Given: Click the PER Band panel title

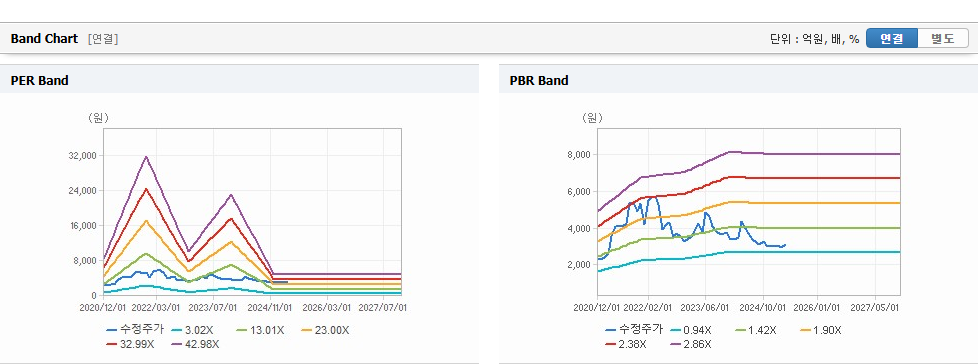Looking at the screenshot, I should point(39,80).
